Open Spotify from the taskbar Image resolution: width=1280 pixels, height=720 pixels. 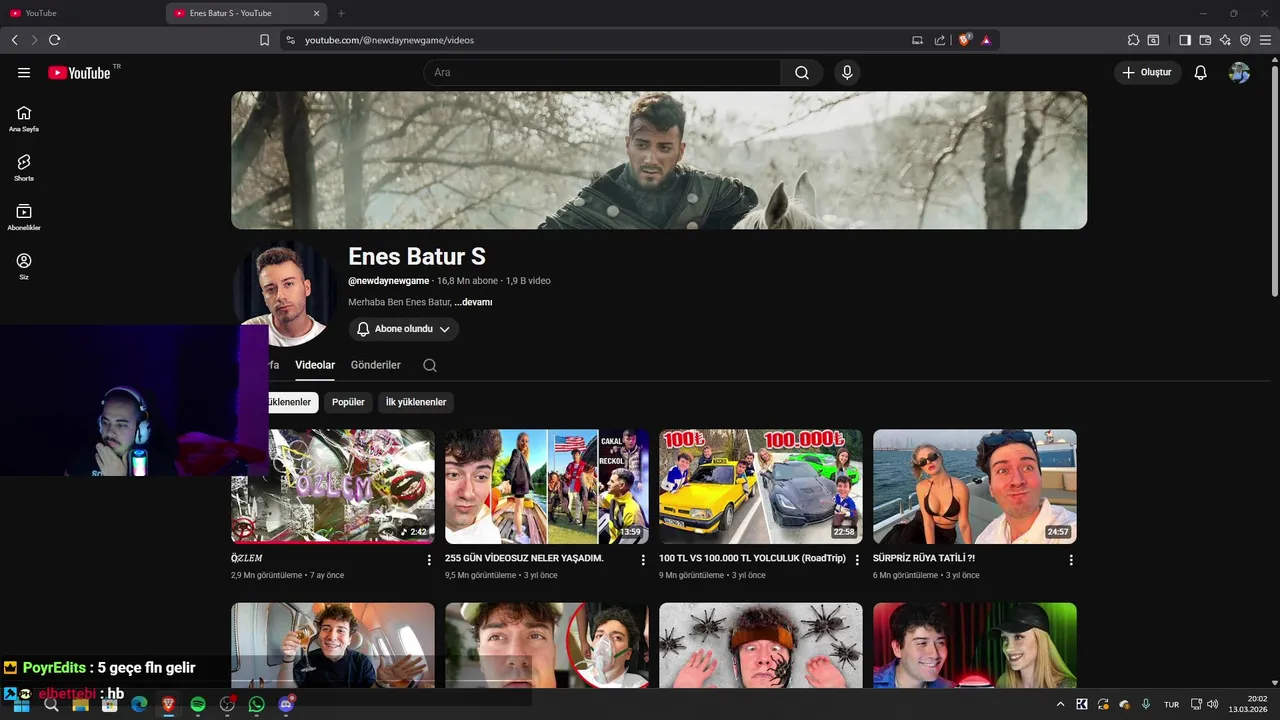[x=198, y=704]
